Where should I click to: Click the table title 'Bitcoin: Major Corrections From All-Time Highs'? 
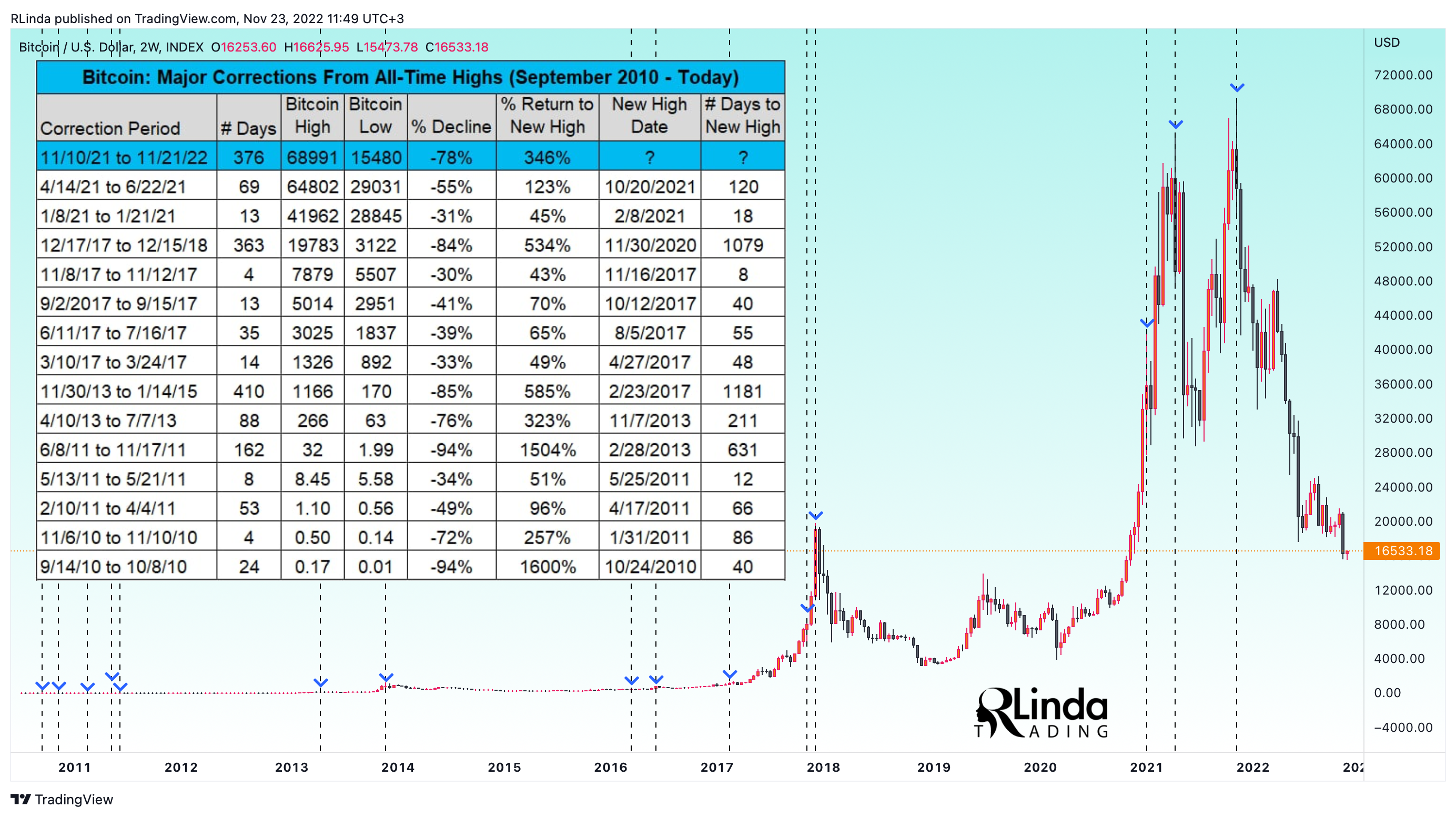point(411,77)
